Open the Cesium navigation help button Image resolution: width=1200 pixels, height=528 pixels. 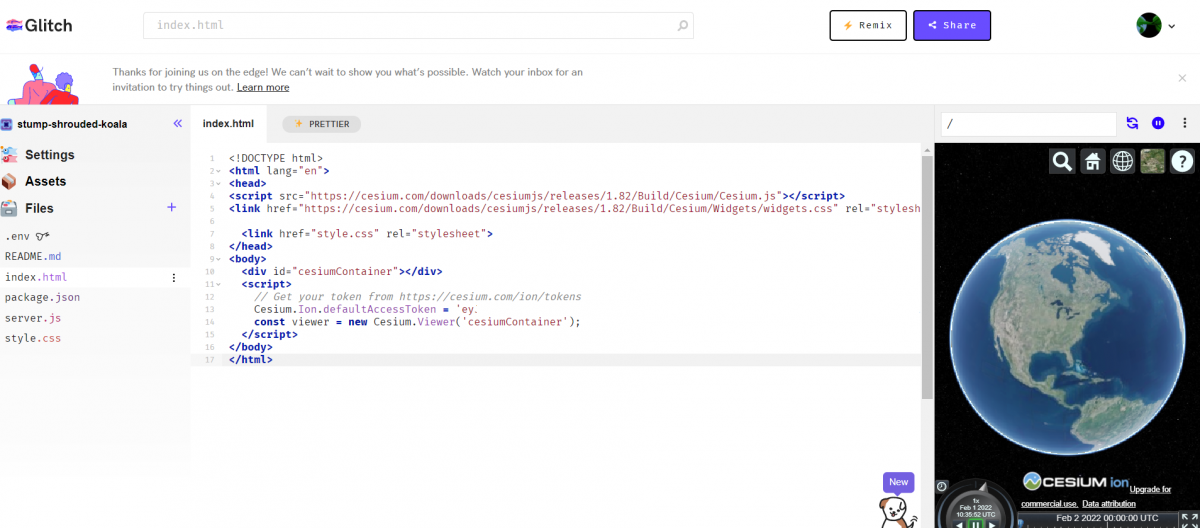[1182, 161]
